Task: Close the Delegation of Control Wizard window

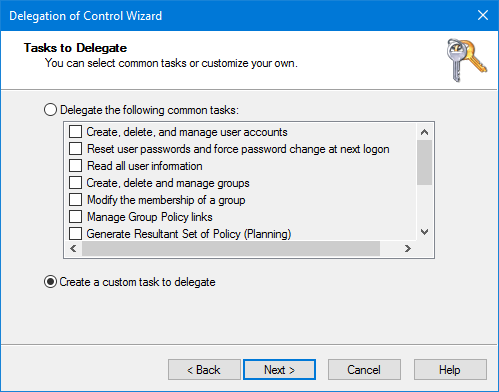Action: 483,15
